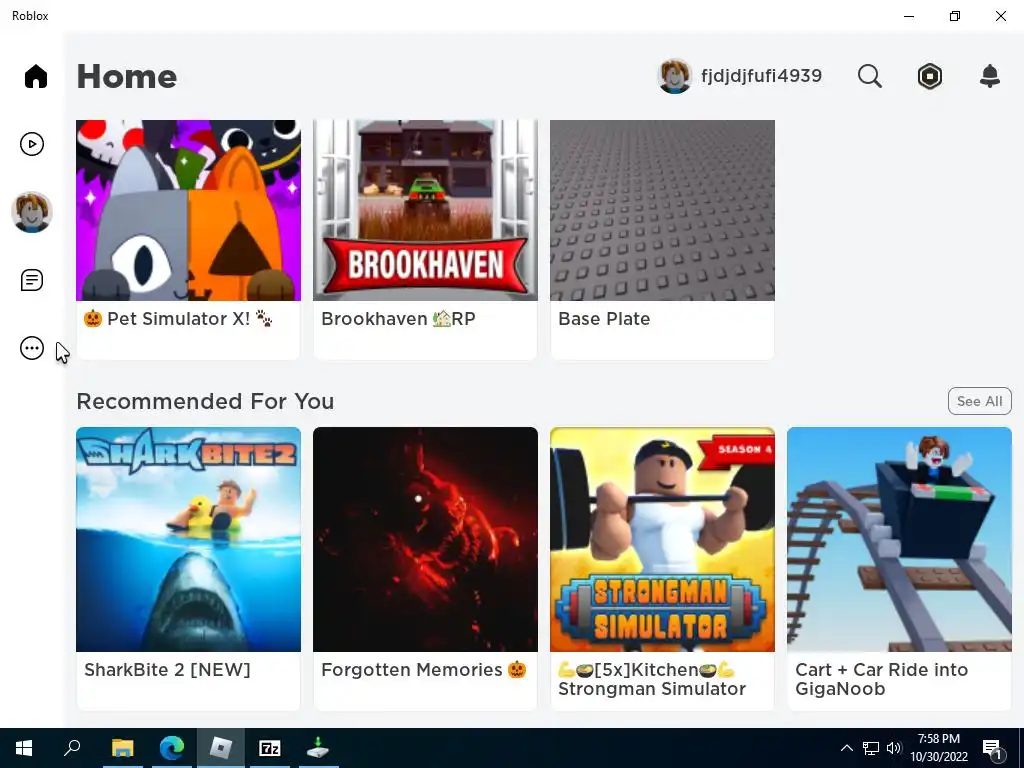Click the "SharkBite 2 [NEW]" title text

tap(167, 670)
